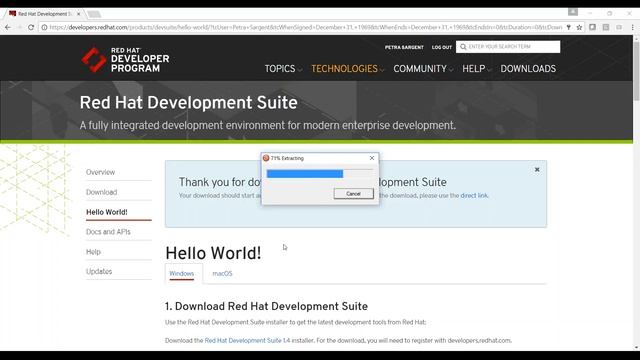This screenshot has height=360, width=640.
Task: Click the search magnifier icon
Action: pos(463,47)
